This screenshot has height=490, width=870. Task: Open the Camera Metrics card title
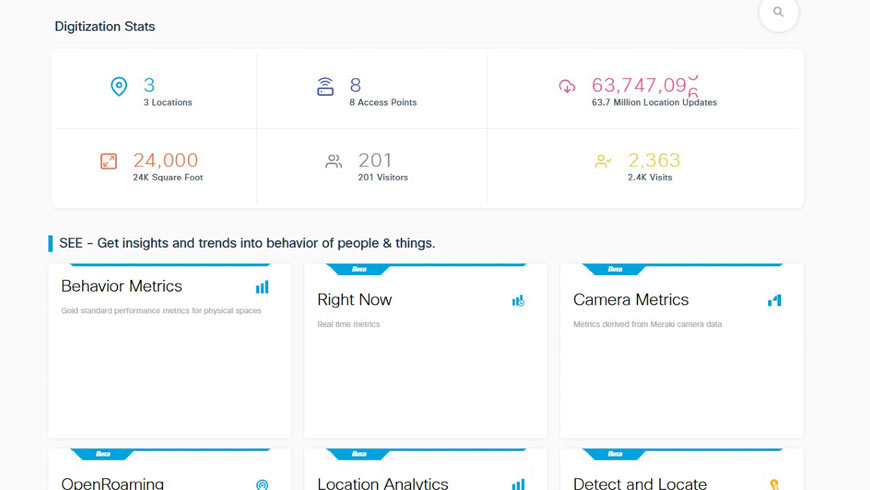coord(631,300)
